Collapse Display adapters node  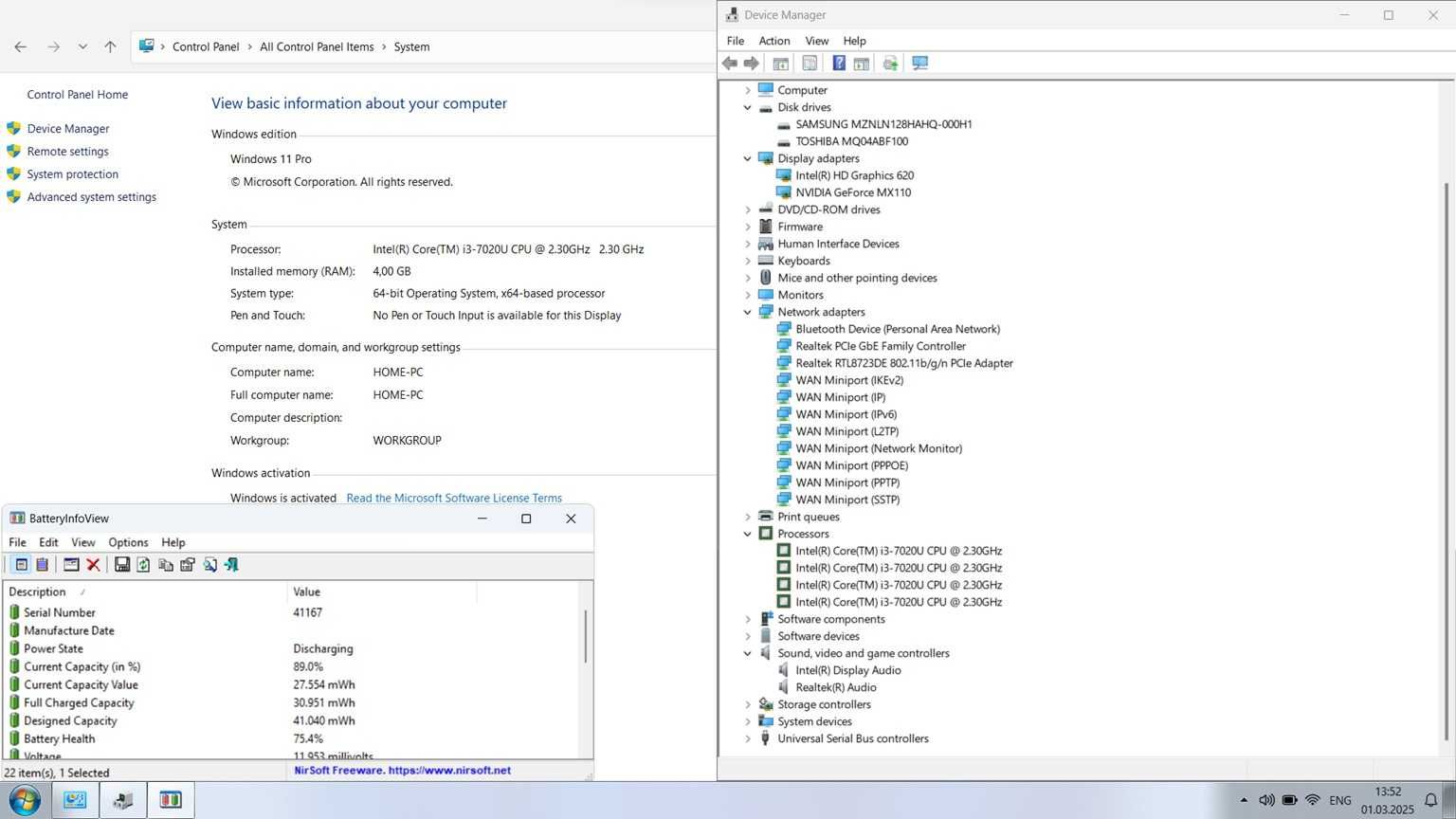[x=748, y=158]
